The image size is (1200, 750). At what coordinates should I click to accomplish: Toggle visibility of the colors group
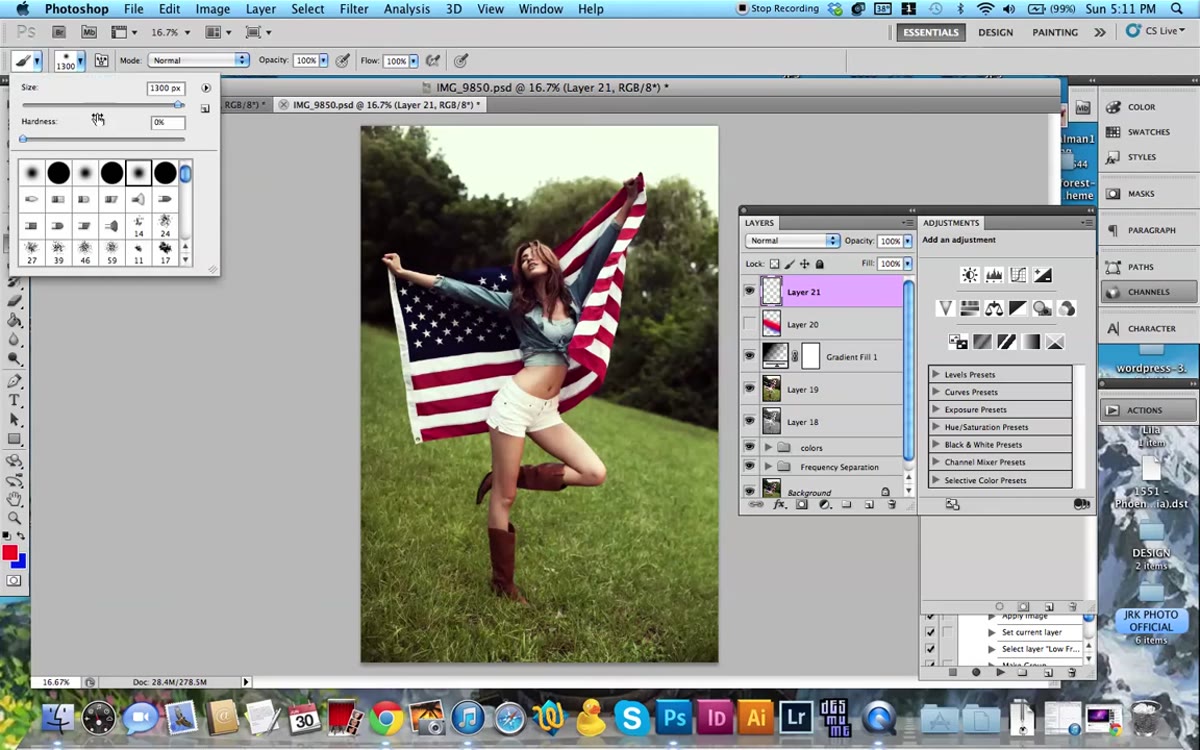coord(749,447)
